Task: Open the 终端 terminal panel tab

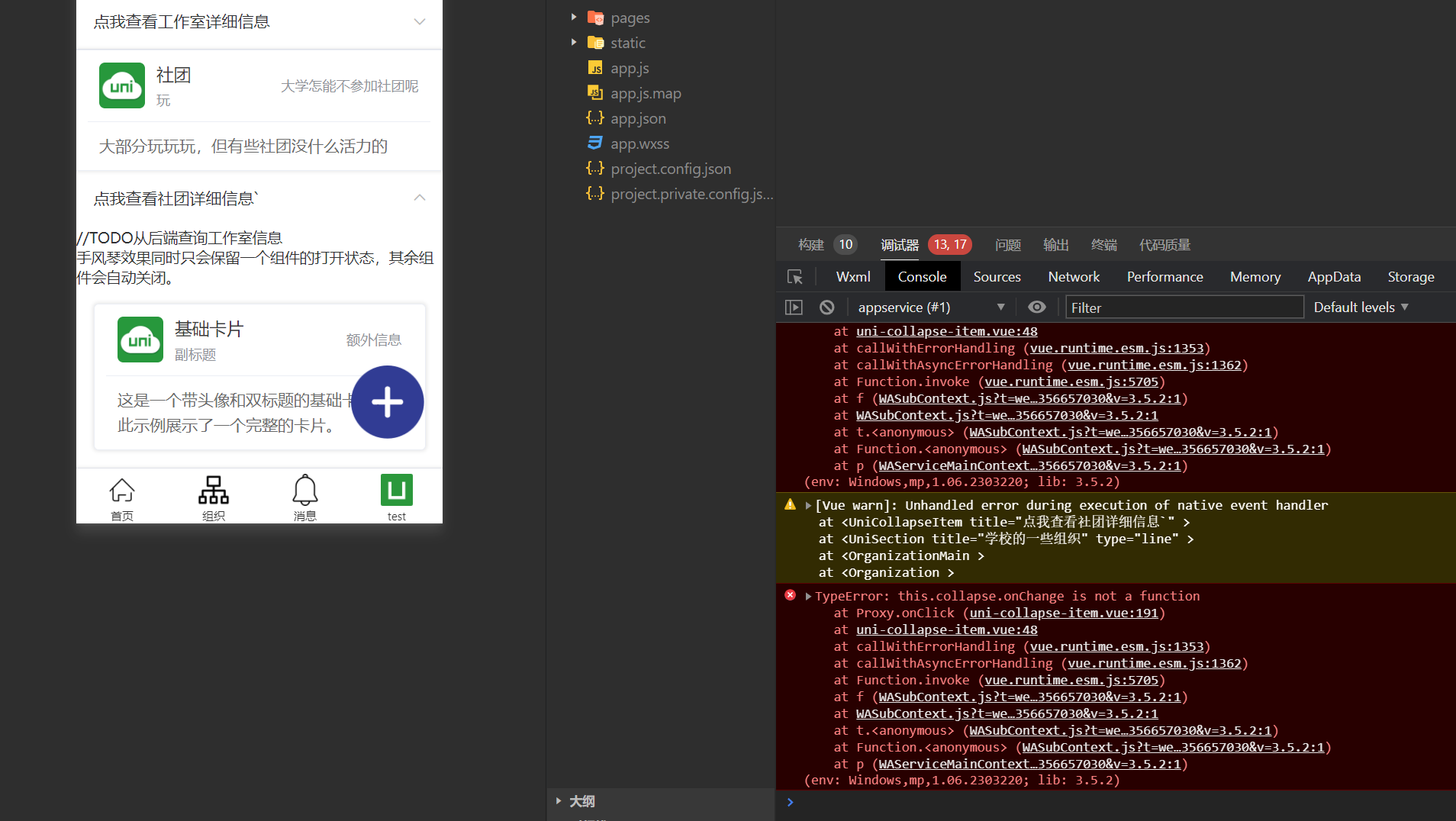Action: [1104, 245]
